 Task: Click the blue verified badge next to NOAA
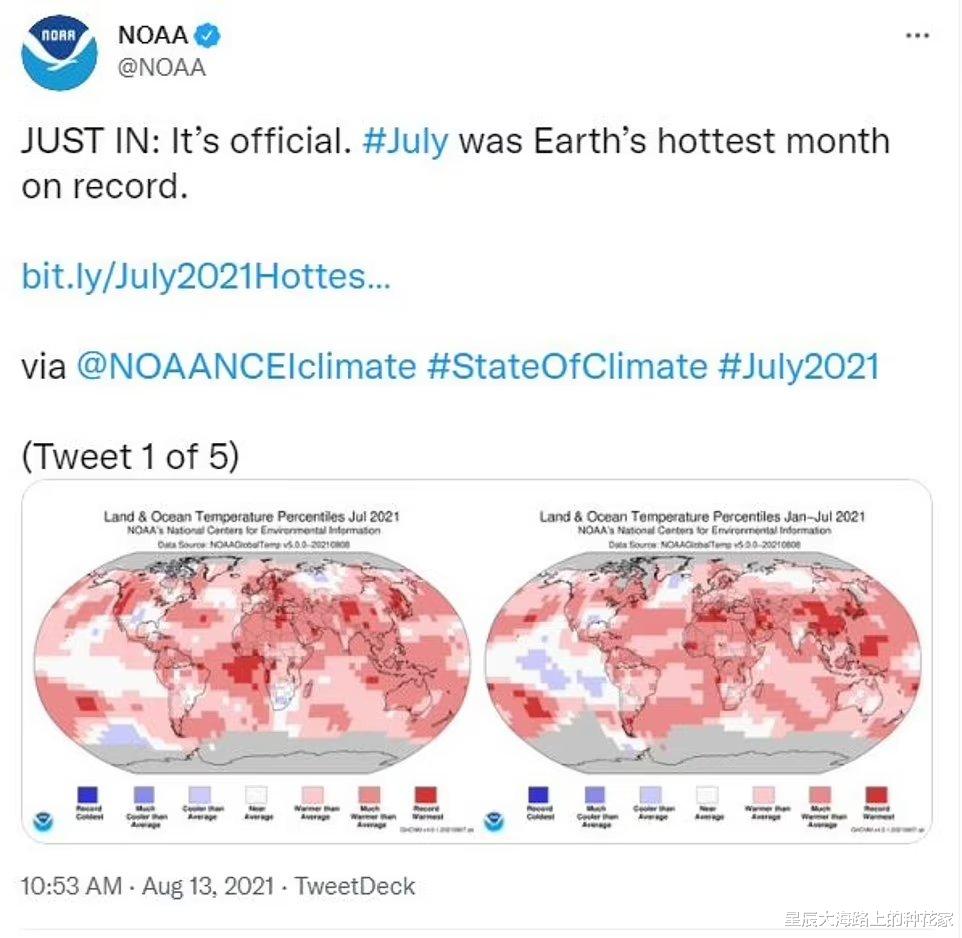pyautogui.click(x=207, y=36)
